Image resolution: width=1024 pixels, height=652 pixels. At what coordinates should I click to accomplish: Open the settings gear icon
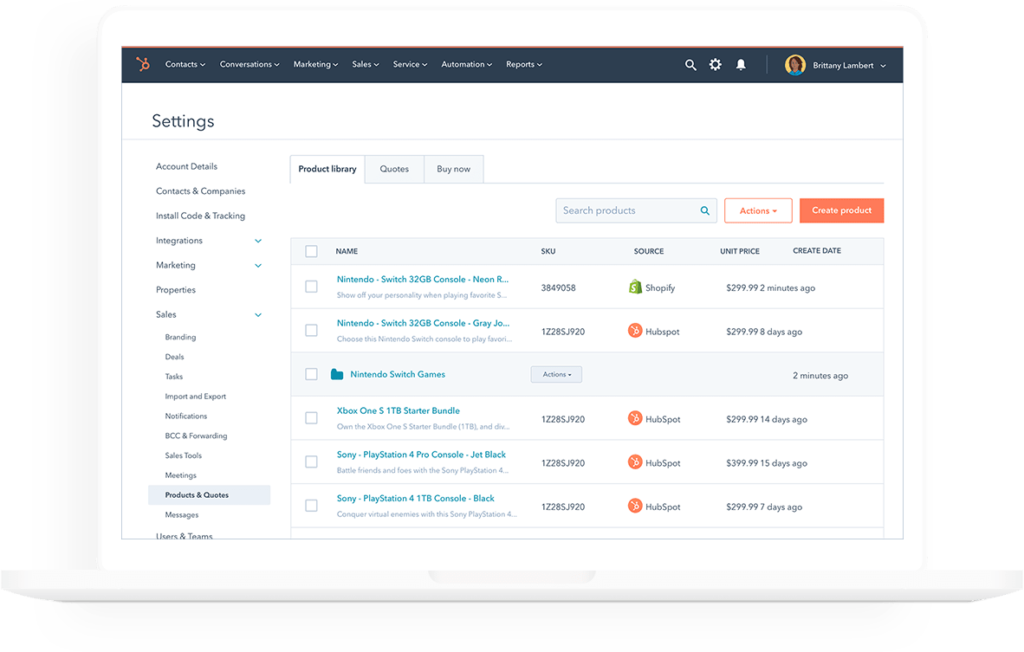[x=715, y=63]
